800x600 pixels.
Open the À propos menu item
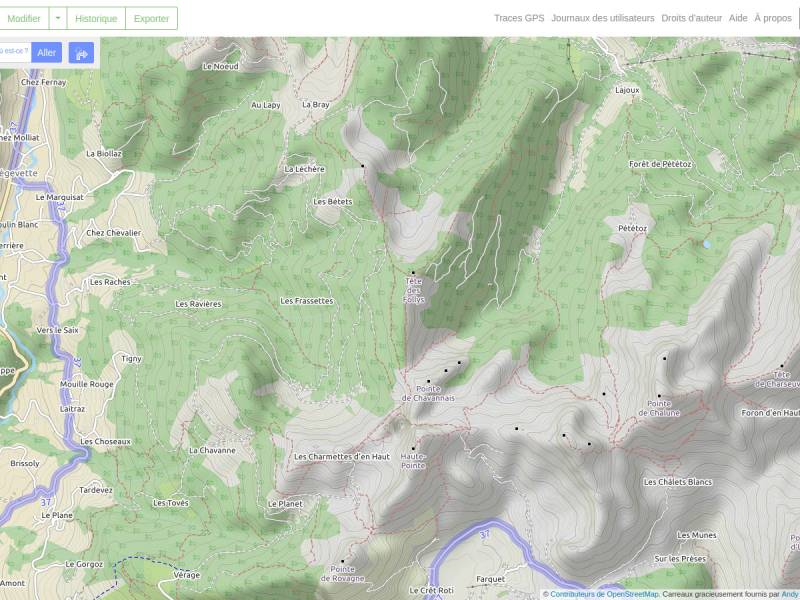pos(773,18)
